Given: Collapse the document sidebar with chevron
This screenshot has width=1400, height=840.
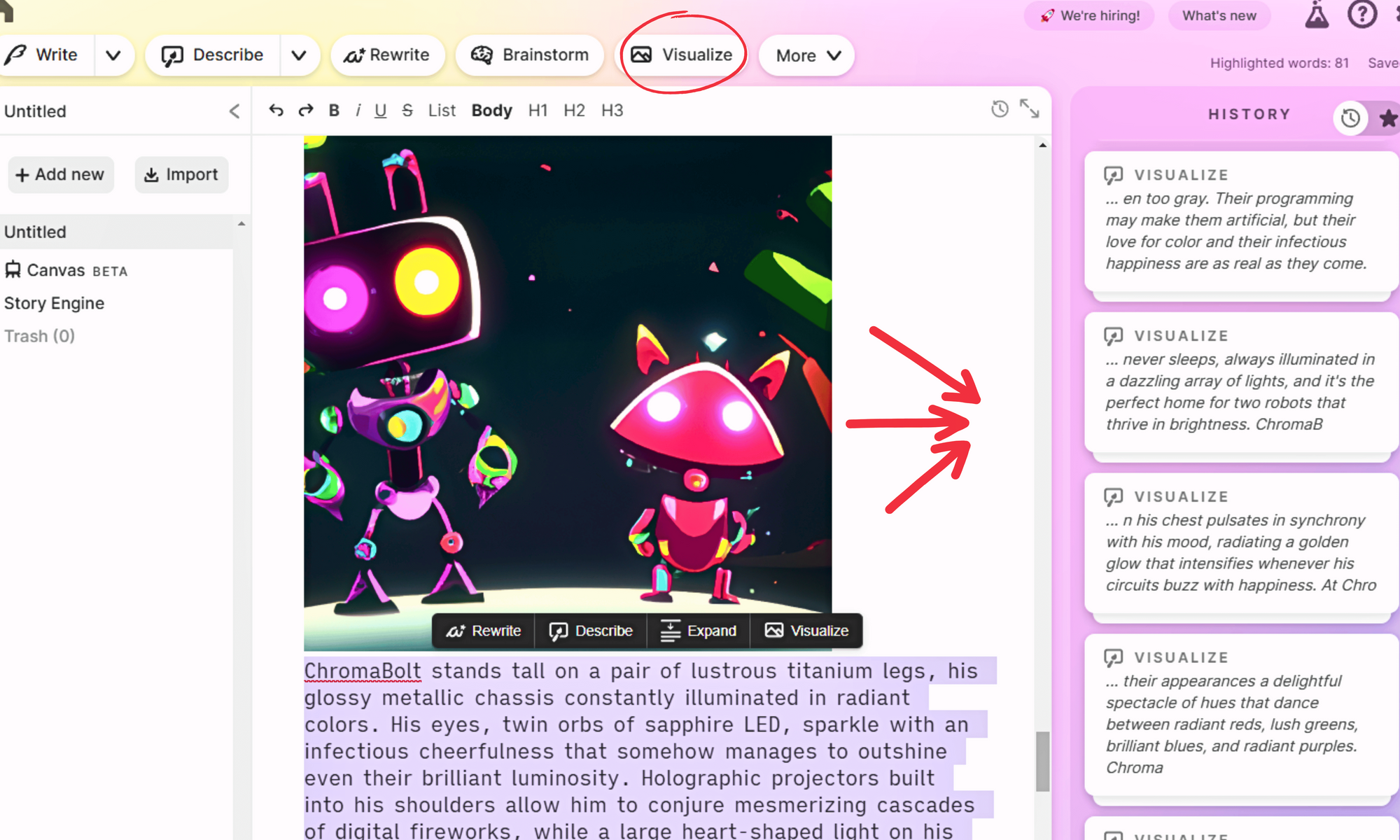Looking at the screenshot, I should tap(234, 111).
